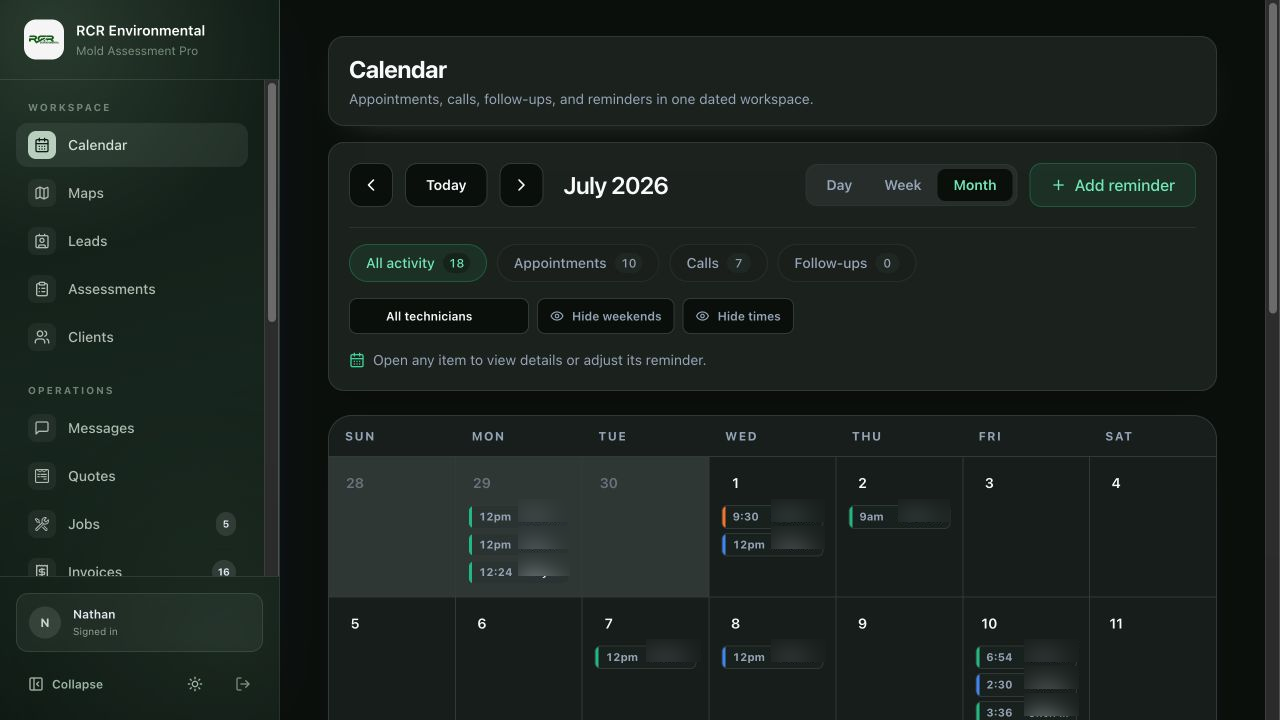Screen dimensions: 1280x720
Task: Click the Clients people icon
Action: [x=42, y=337]
